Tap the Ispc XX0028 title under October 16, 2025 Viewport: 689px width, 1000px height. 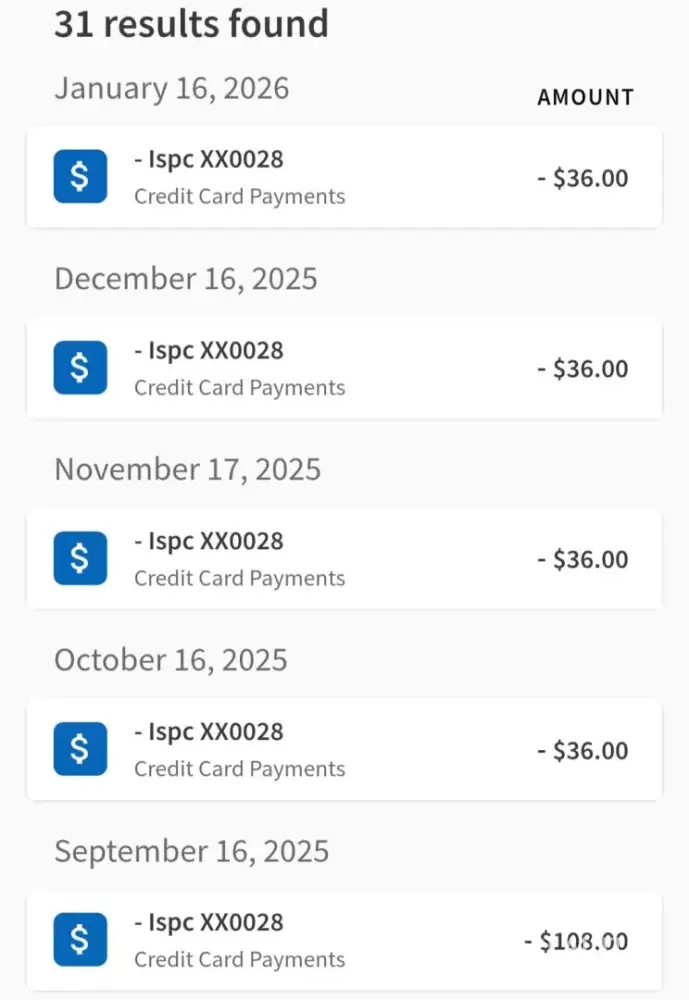209,732
